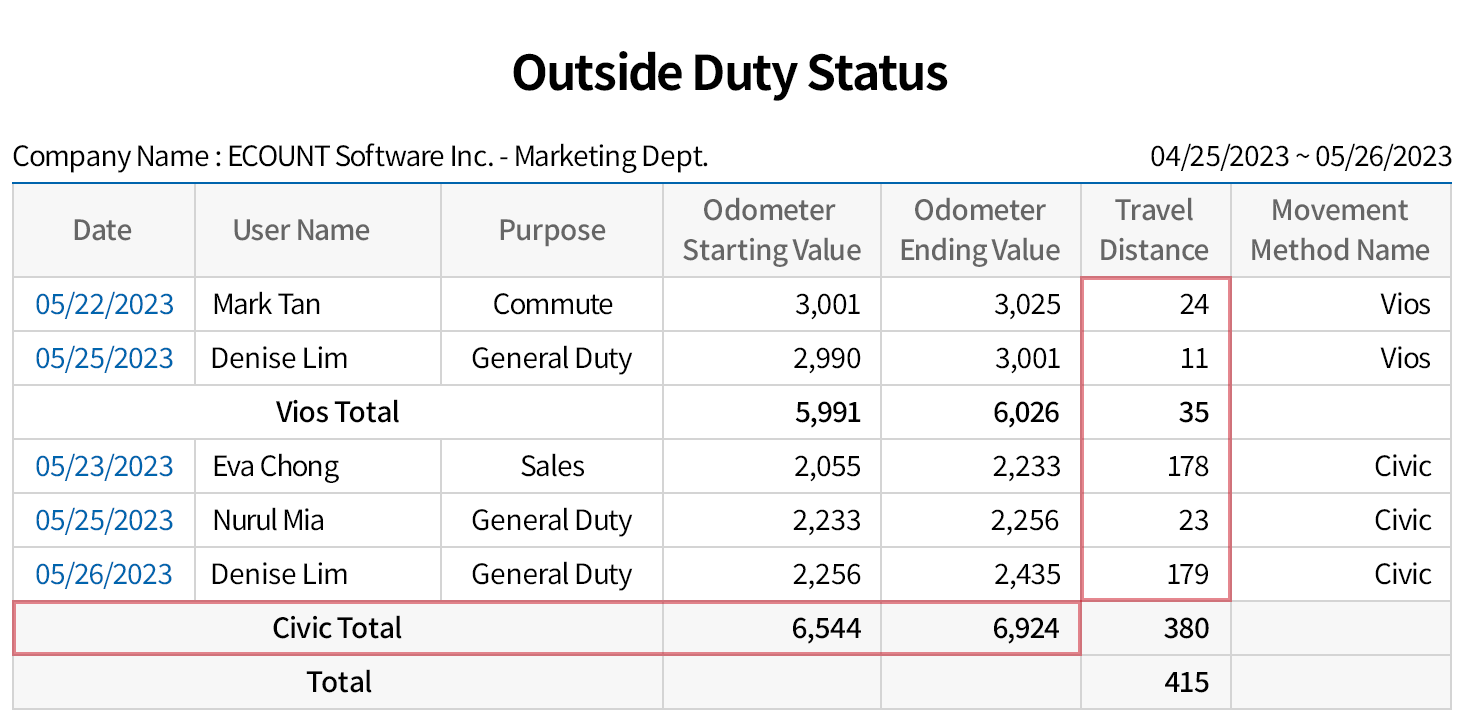
Task: Select the 415 total distance cell
Action: click(x=1186, y=682)
